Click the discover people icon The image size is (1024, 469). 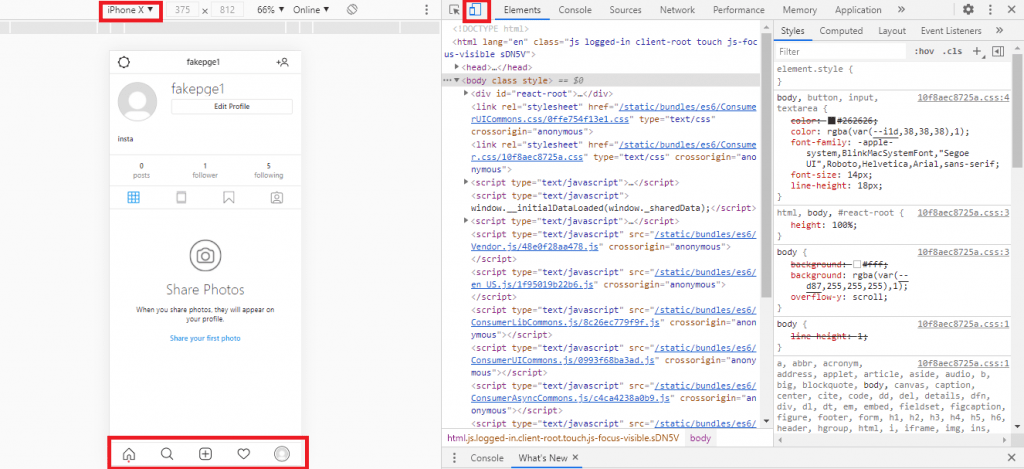283,62
